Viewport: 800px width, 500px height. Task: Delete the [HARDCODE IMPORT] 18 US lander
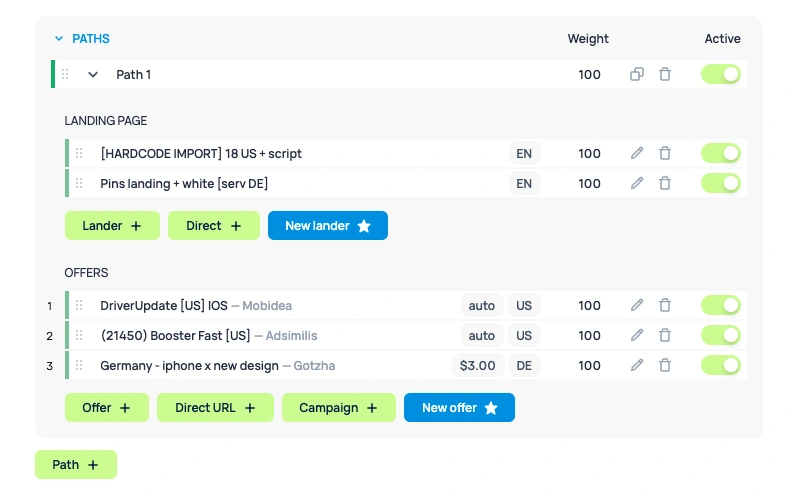pyautogui.click(x=665, y=153)
